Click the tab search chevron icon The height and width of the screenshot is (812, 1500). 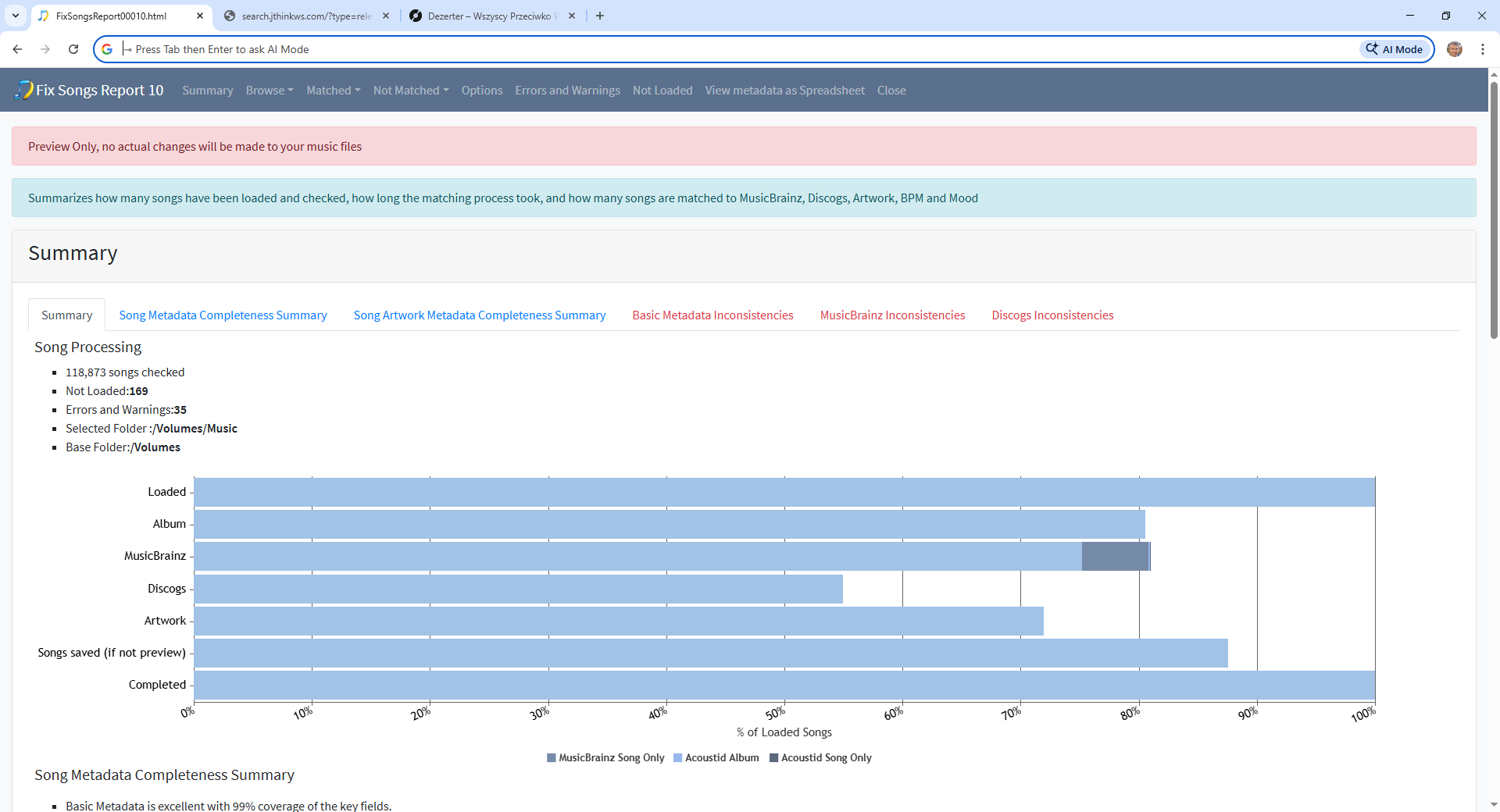tap(16, 16)
